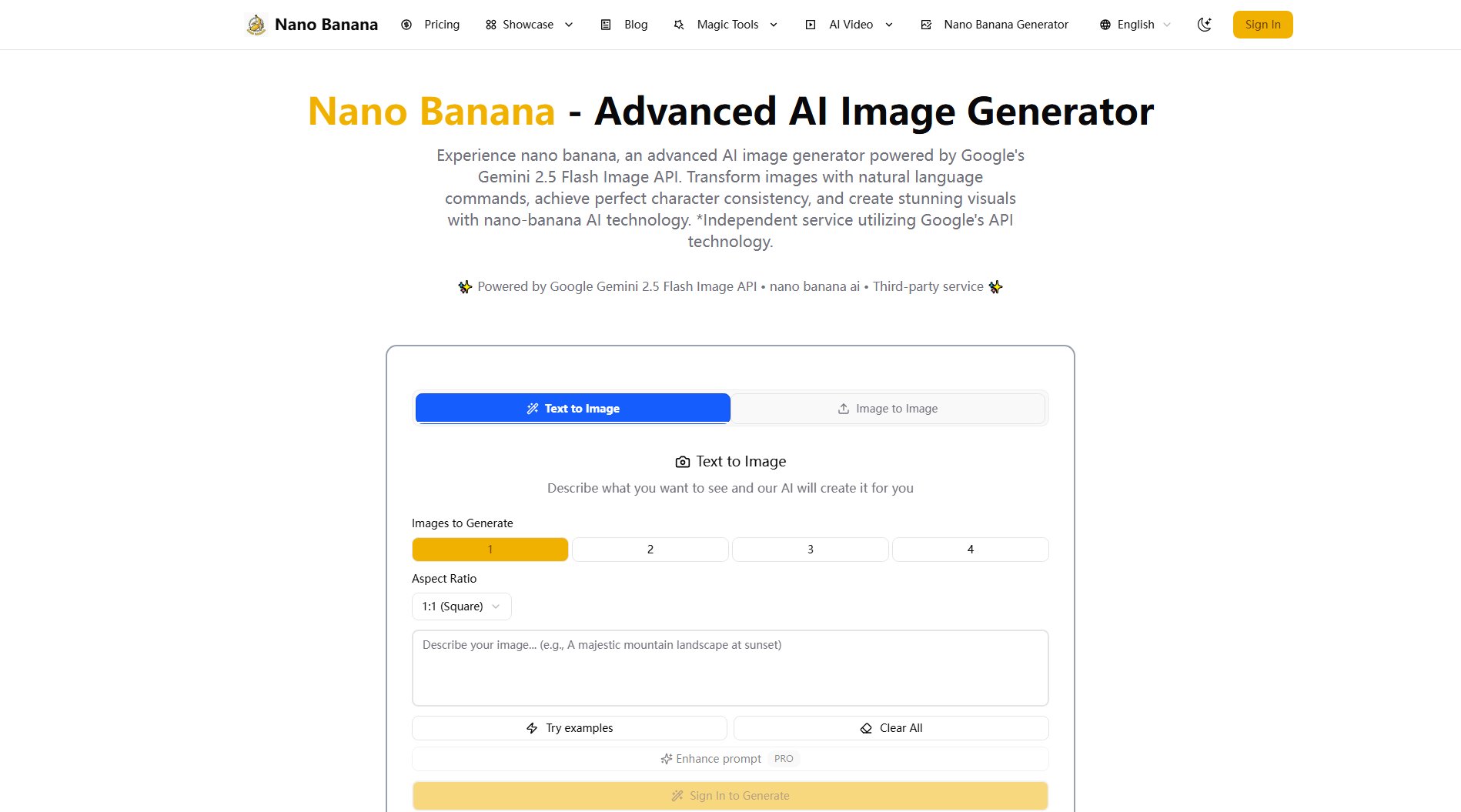Open the Aspect Ratio 1:1 (Square) dropdown
This screenshot has width=1461, height=812.
click(461, 606)
